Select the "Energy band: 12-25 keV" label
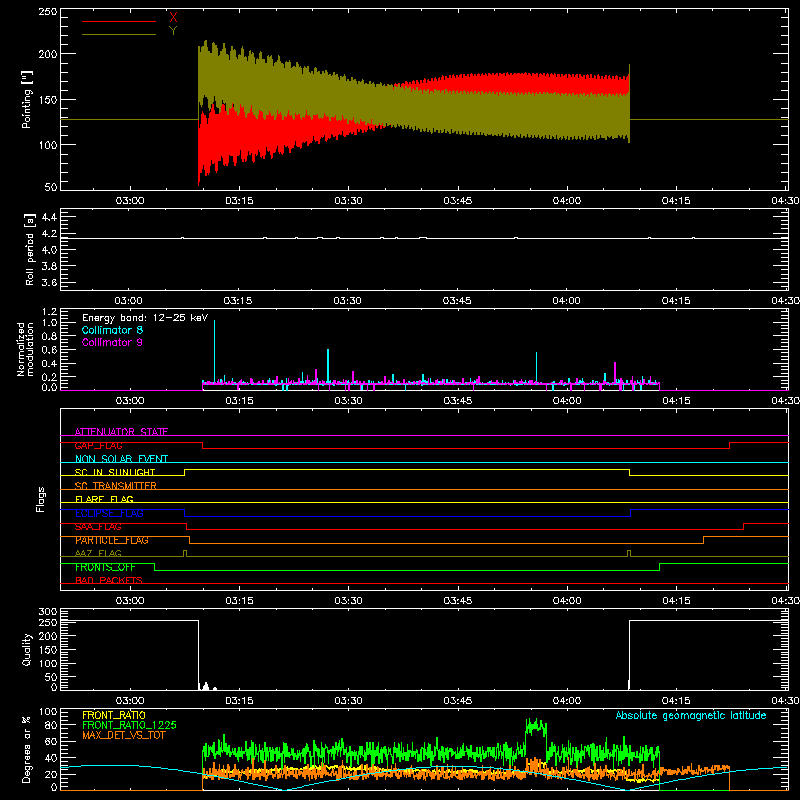This screenshot has height=800, width=800. click(x=145, y=318)
